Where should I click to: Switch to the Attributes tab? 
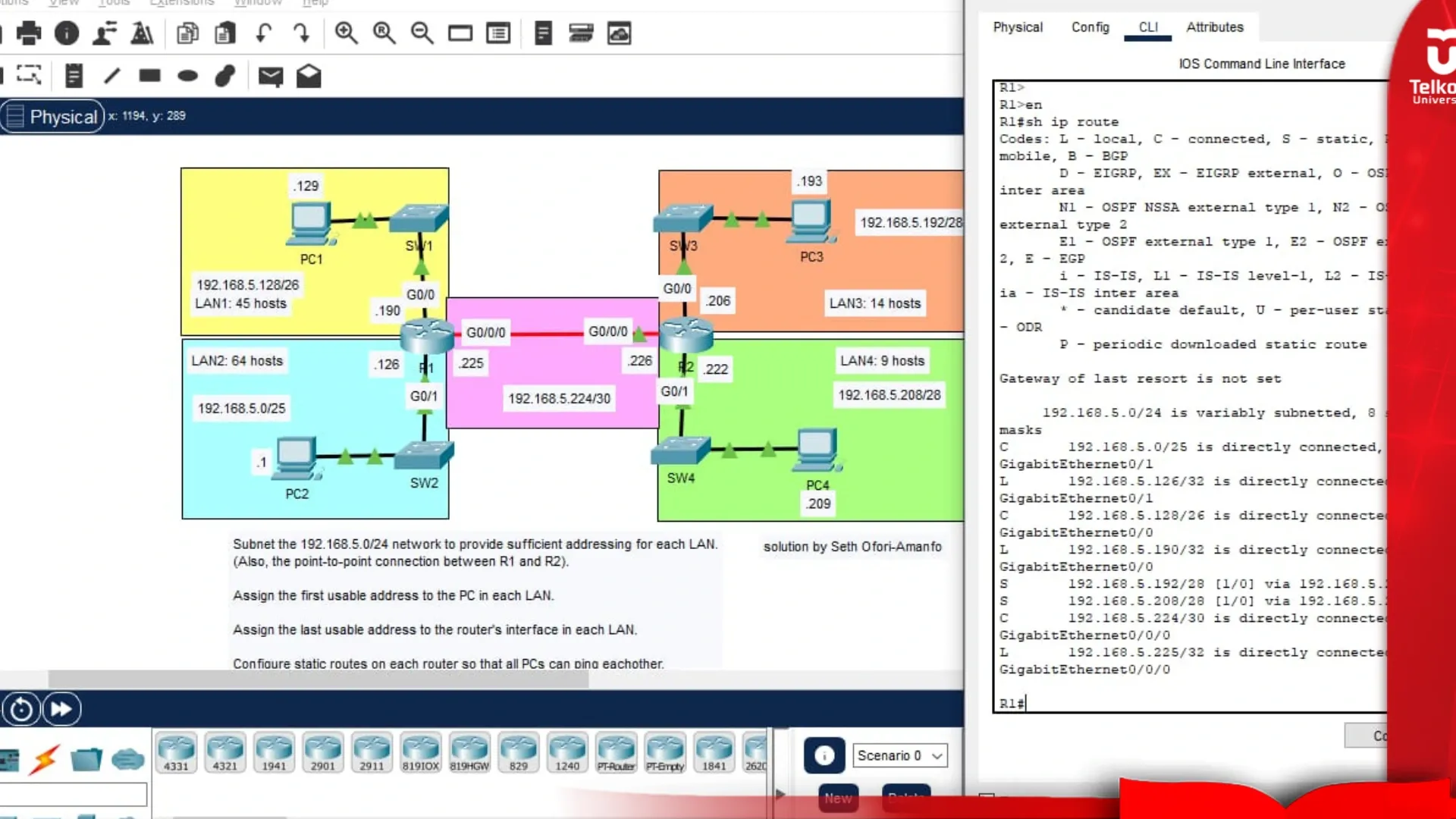point(1215,27)
